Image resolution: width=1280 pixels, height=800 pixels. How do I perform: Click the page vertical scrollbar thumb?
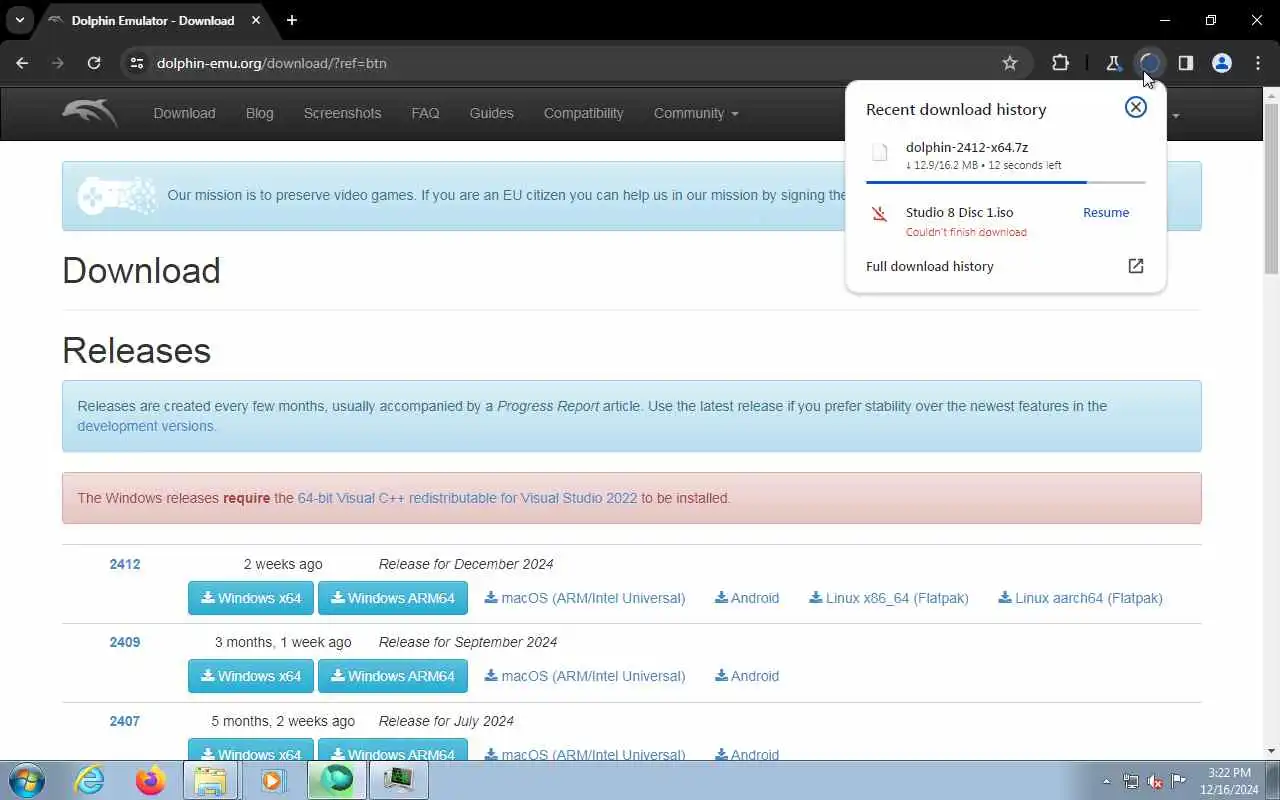[1272, 188]
